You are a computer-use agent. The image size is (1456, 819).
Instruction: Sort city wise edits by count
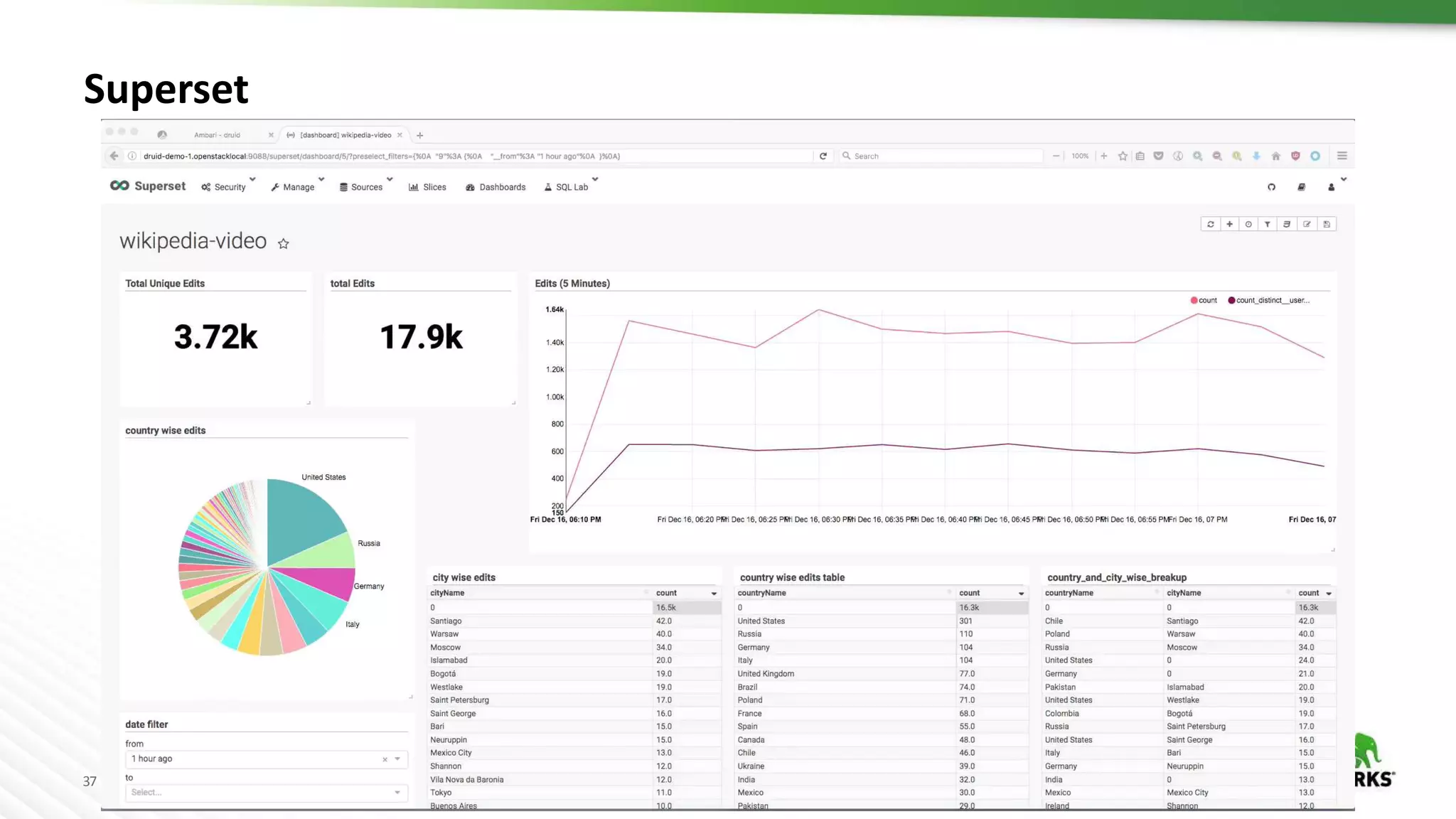click(x=685, y=593)
